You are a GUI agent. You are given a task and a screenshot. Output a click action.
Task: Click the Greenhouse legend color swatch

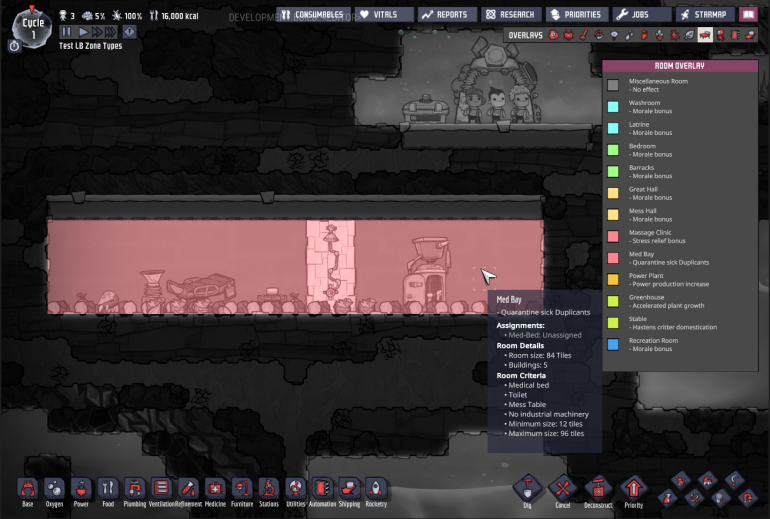(613, 301)
